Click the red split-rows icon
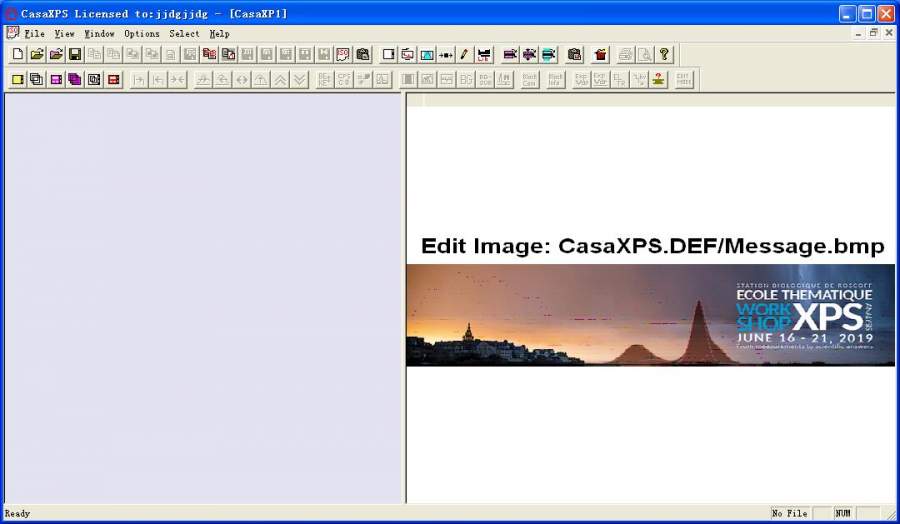Image resolution: width=900 pixels, height=524 pixels. tap(114, 79)
